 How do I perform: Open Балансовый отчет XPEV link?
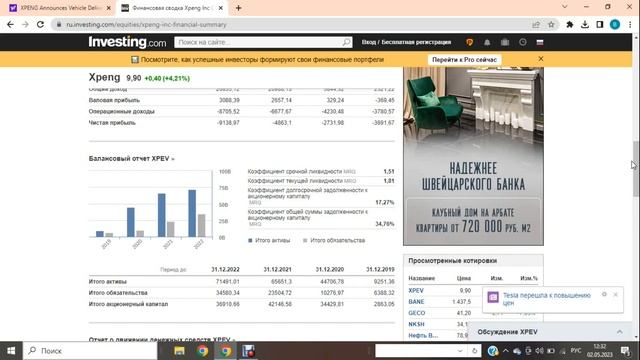click(x=131, y=158)
